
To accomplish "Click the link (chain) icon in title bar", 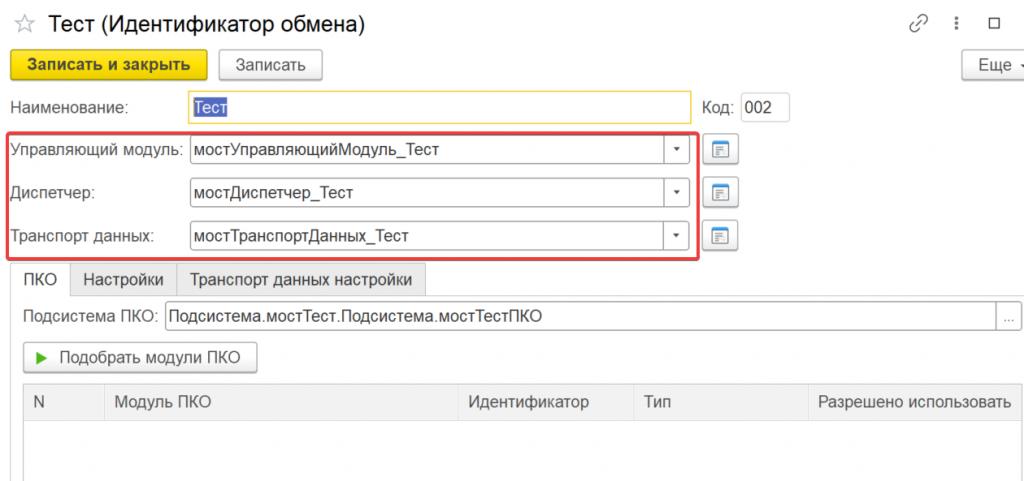I will (x=918, y=23).
